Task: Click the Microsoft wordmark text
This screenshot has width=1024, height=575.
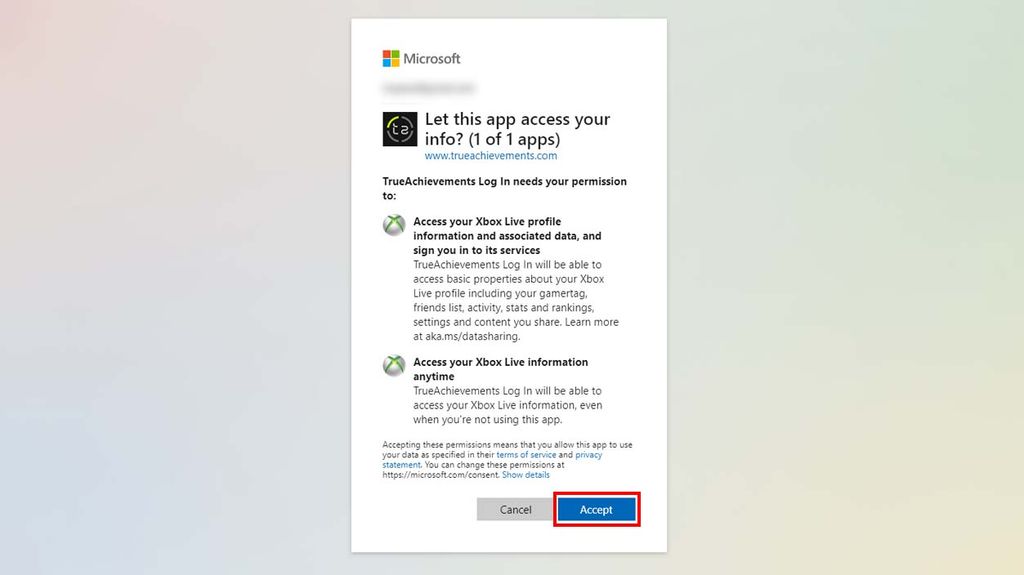Action: (432, 59)
